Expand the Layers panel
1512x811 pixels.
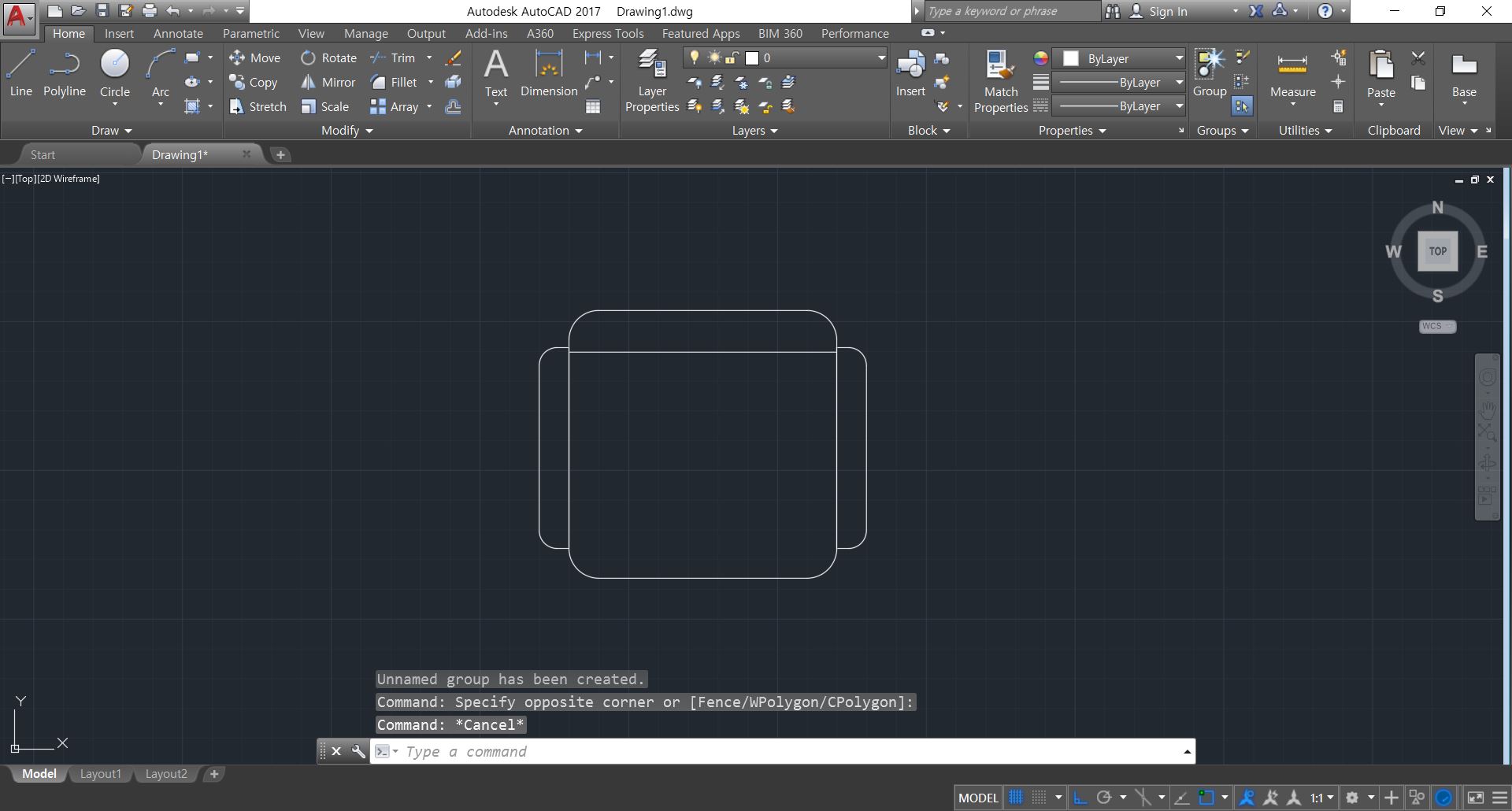click(x=754, y=131)
